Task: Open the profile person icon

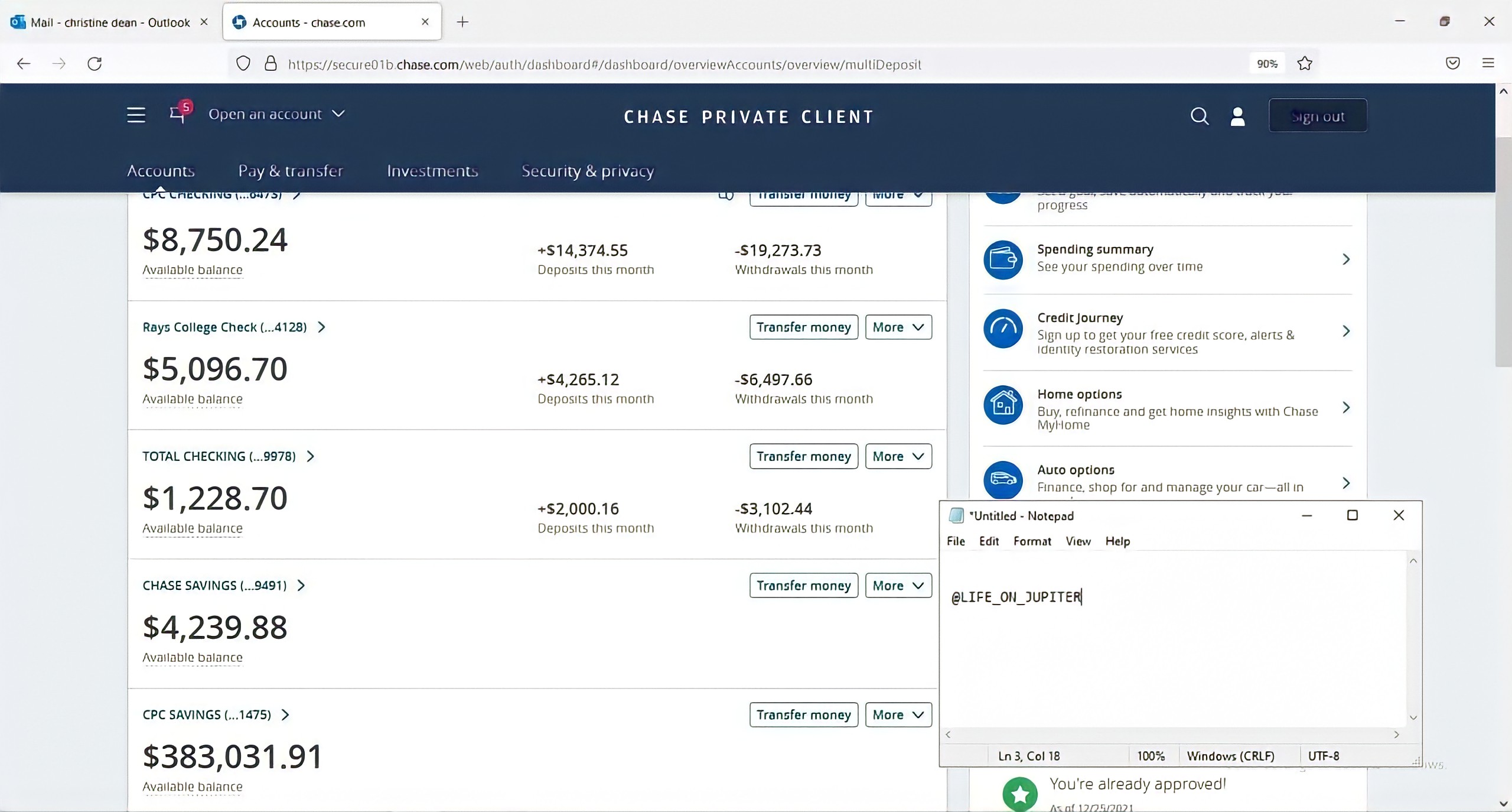Action: point(1237,116)
